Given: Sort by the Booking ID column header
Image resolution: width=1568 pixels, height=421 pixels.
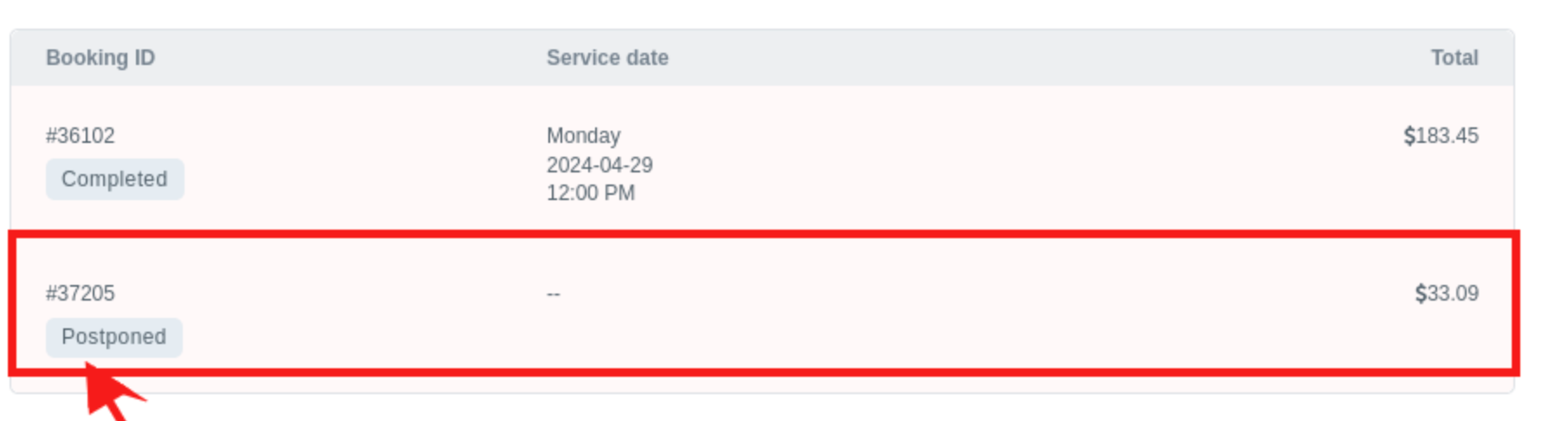Looking at the screenshot, I should point(100,58).
